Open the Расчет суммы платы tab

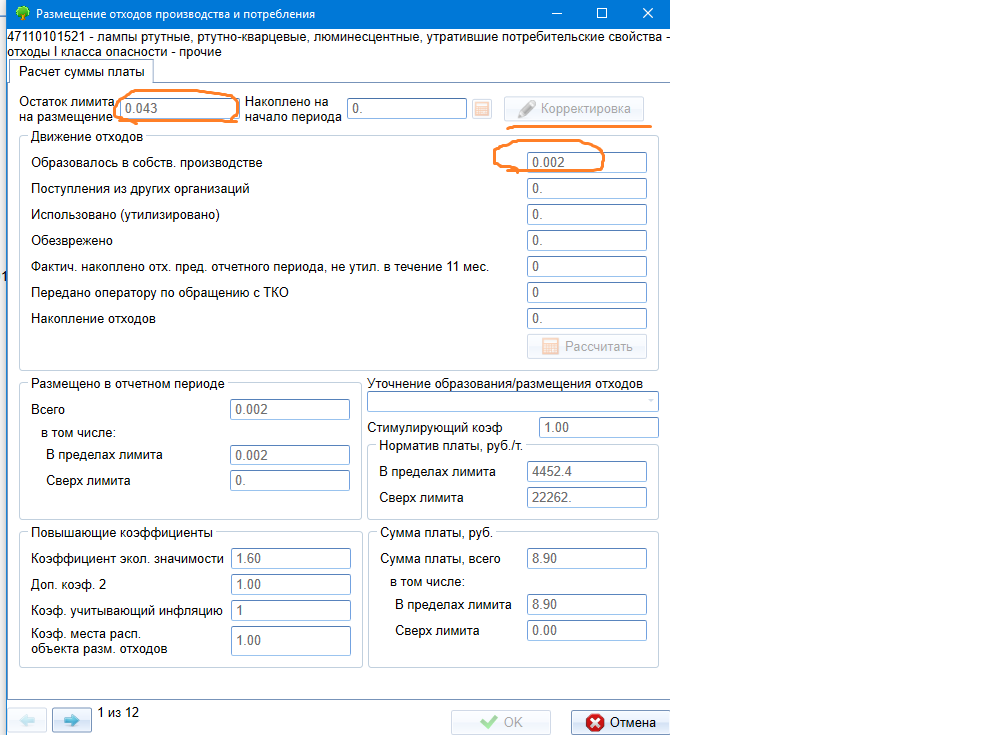pyautogui.click(x=82, y=72)
